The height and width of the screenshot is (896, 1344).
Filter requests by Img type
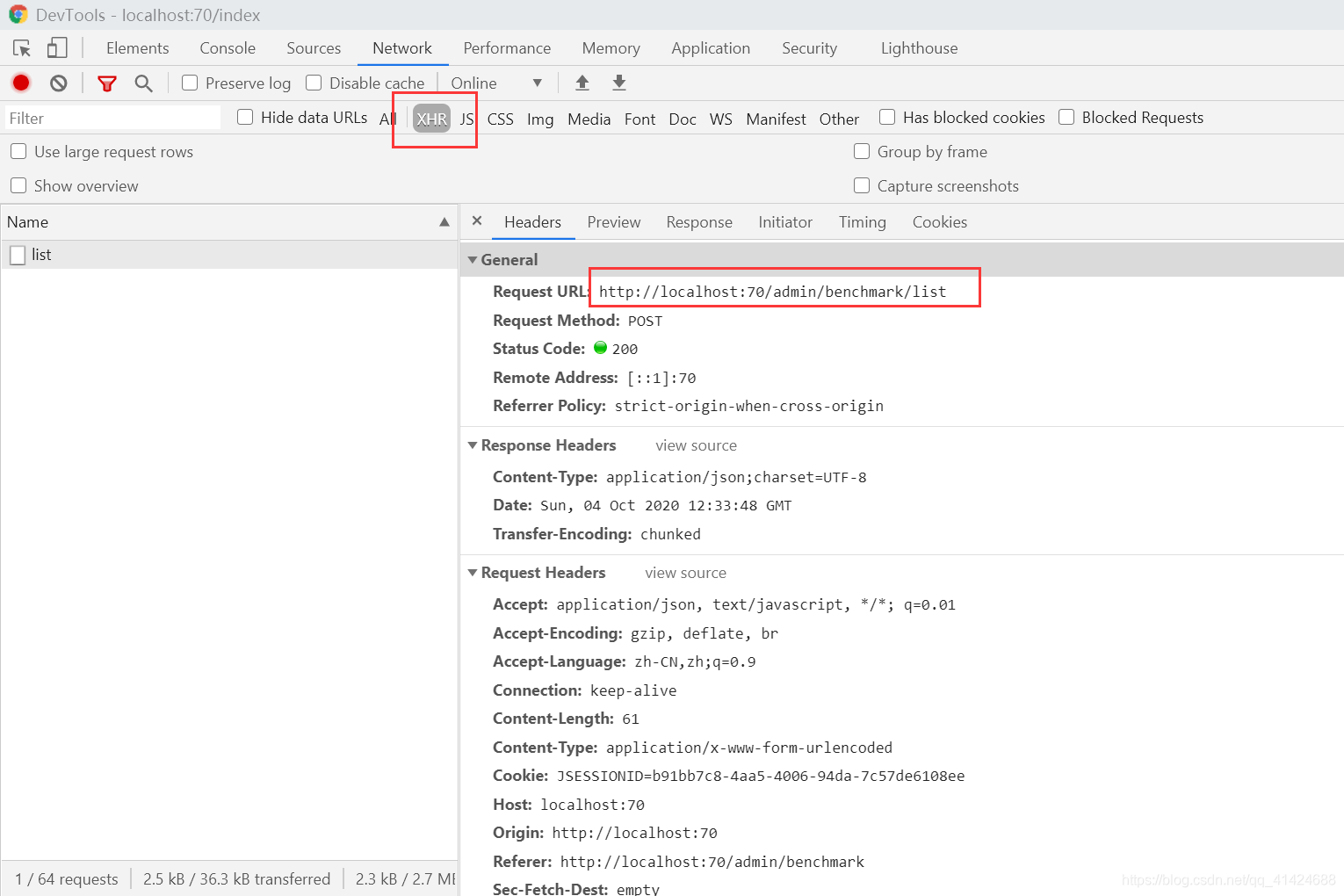coord(540,119)
